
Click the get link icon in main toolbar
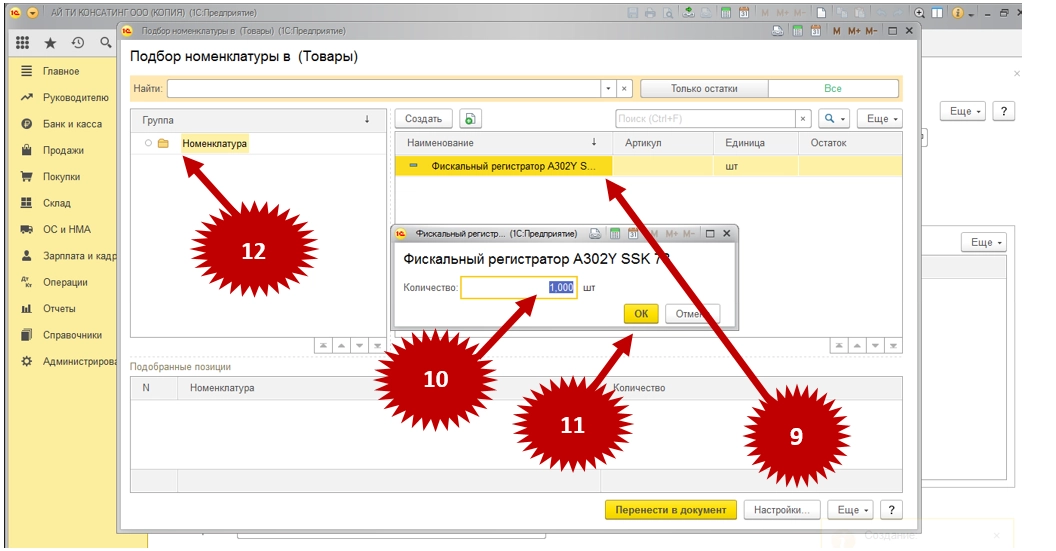click(688, 13)
